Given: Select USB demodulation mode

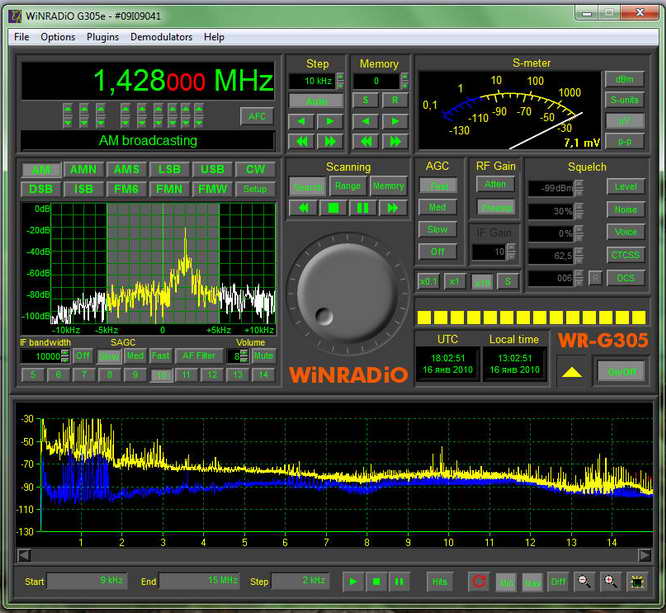Looking at the screenshot, I should (x=212, y=170).
